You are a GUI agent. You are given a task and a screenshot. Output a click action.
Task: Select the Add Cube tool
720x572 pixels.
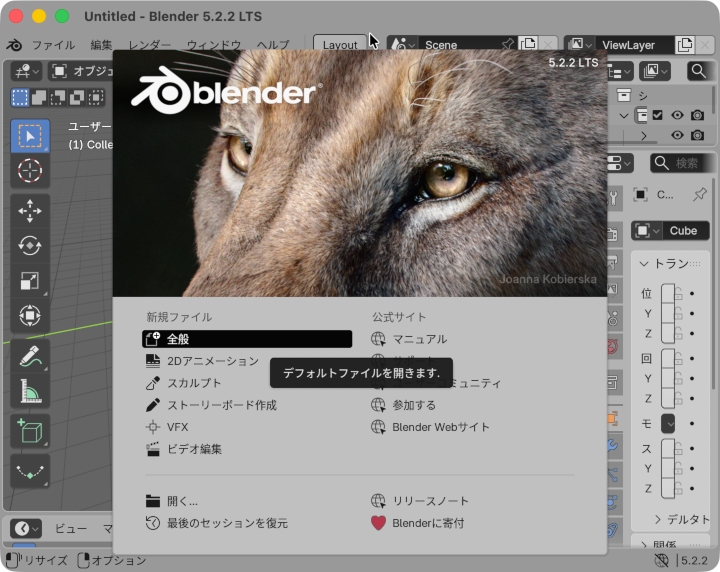[30, 431]
